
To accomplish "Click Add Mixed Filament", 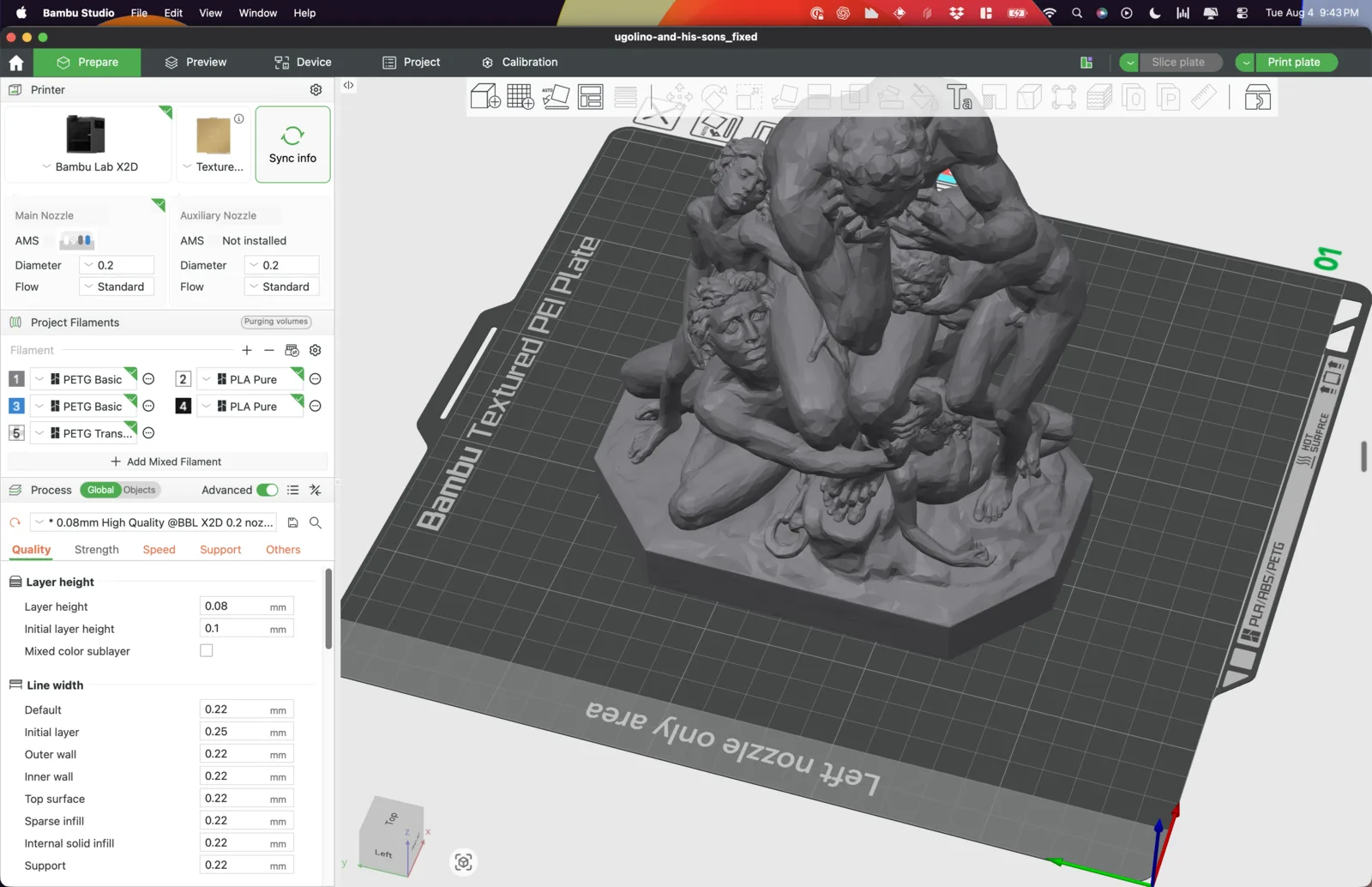I will tap(166, 462).
